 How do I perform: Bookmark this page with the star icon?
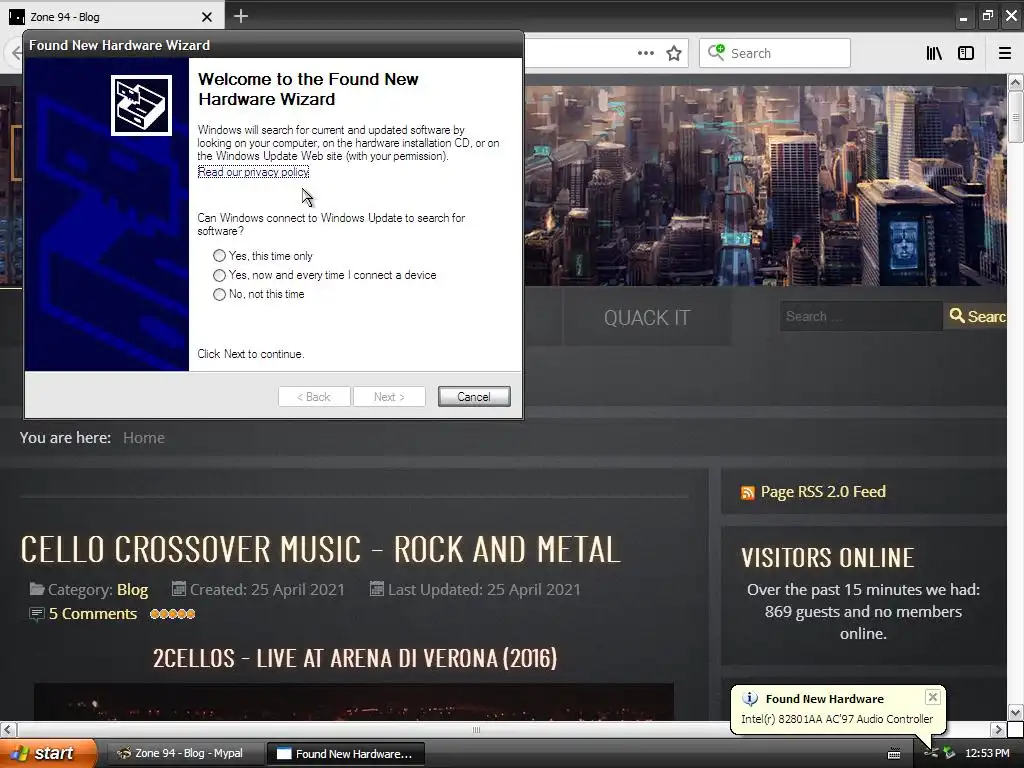pyautogui.click(x=674, y=53)
